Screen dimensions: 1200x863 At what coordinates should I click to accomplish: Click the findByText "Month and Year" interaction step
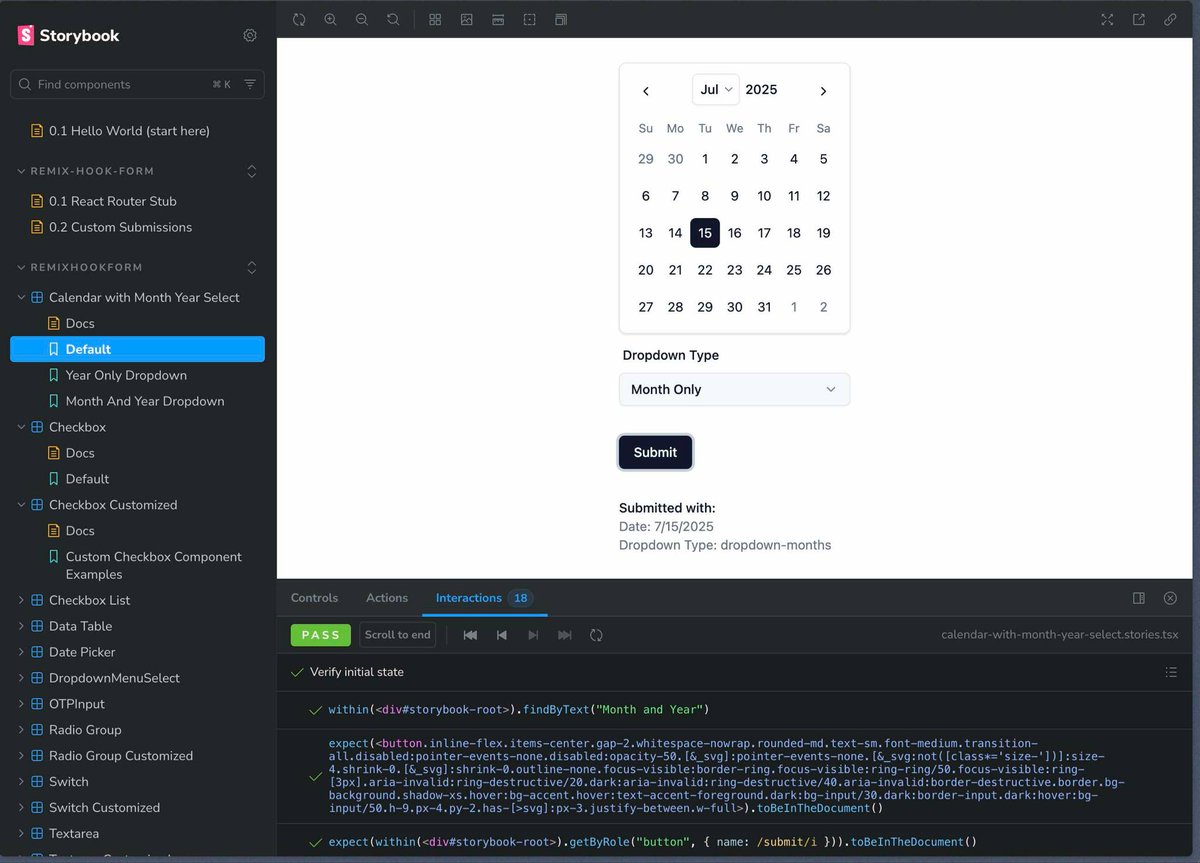coord(519,710)
